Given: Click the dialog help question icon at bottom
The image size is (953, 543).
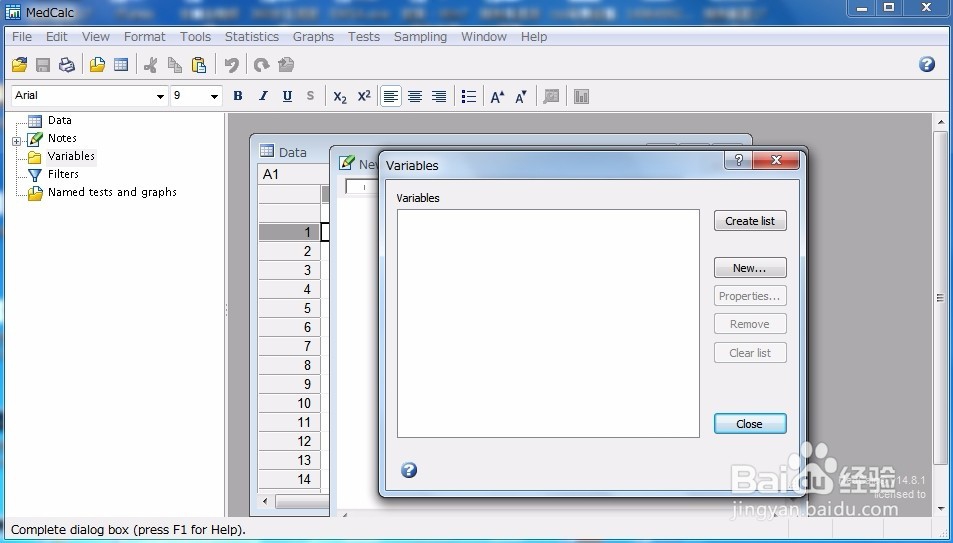Looking at the screenshot, I should click(409, 469).
